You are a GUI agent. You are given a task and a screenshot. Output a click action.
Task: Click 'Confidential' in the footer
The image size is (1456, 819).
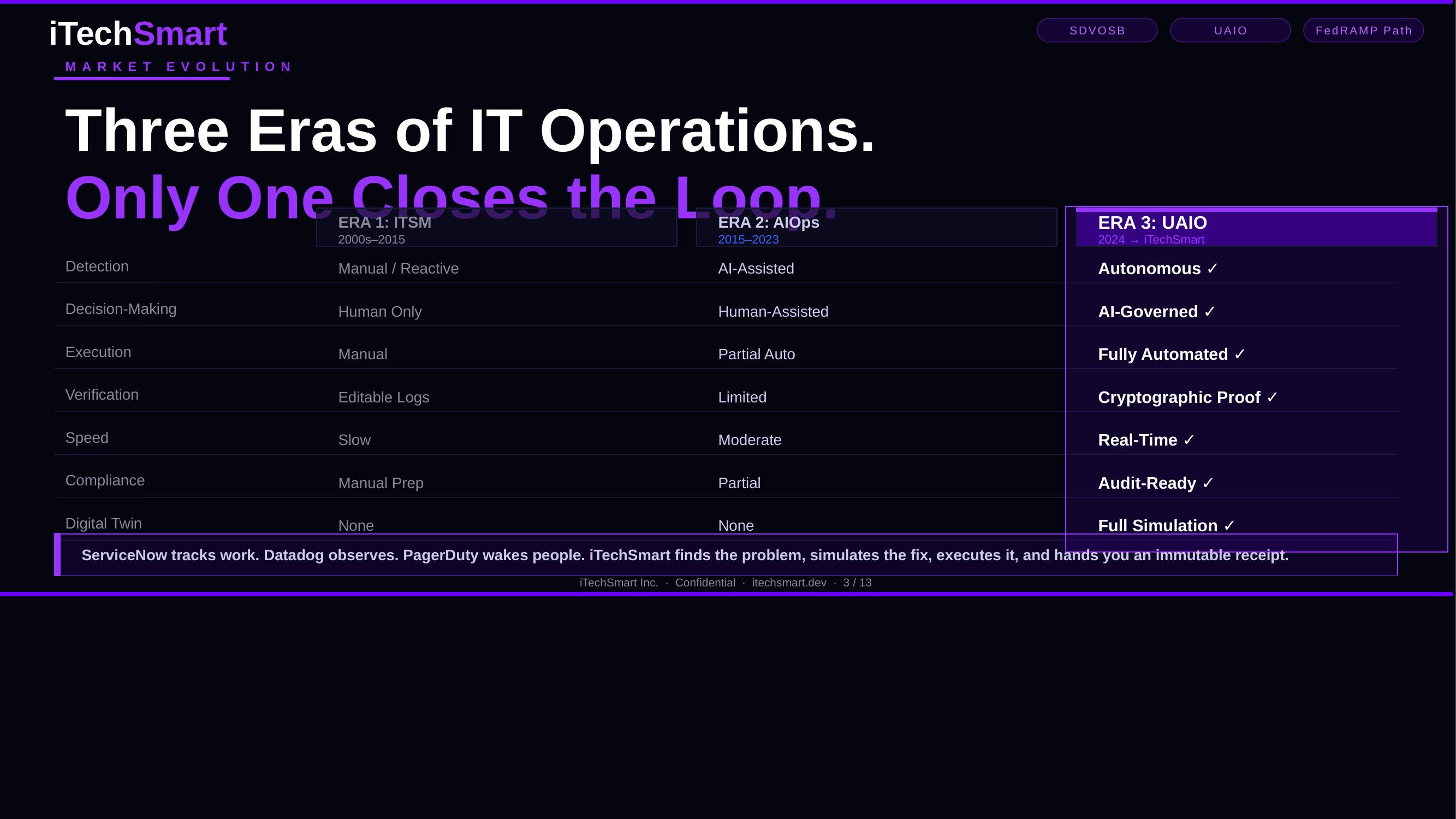click(705, 583)
